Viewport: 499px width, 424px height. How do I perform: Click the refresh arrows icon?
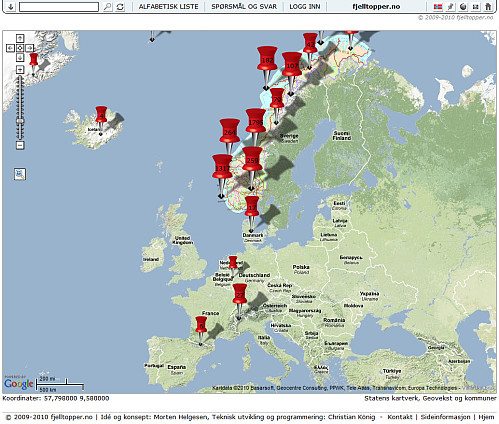point(120,7)
